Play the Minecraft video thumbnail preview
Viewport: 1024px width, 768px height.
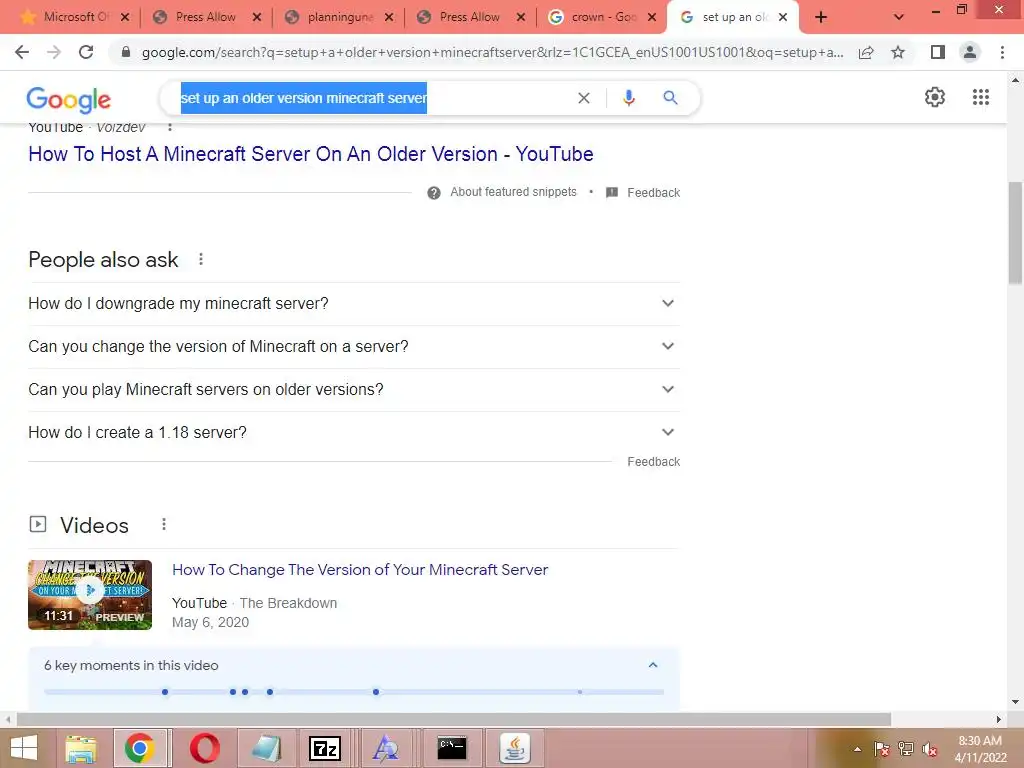(90, 594)
